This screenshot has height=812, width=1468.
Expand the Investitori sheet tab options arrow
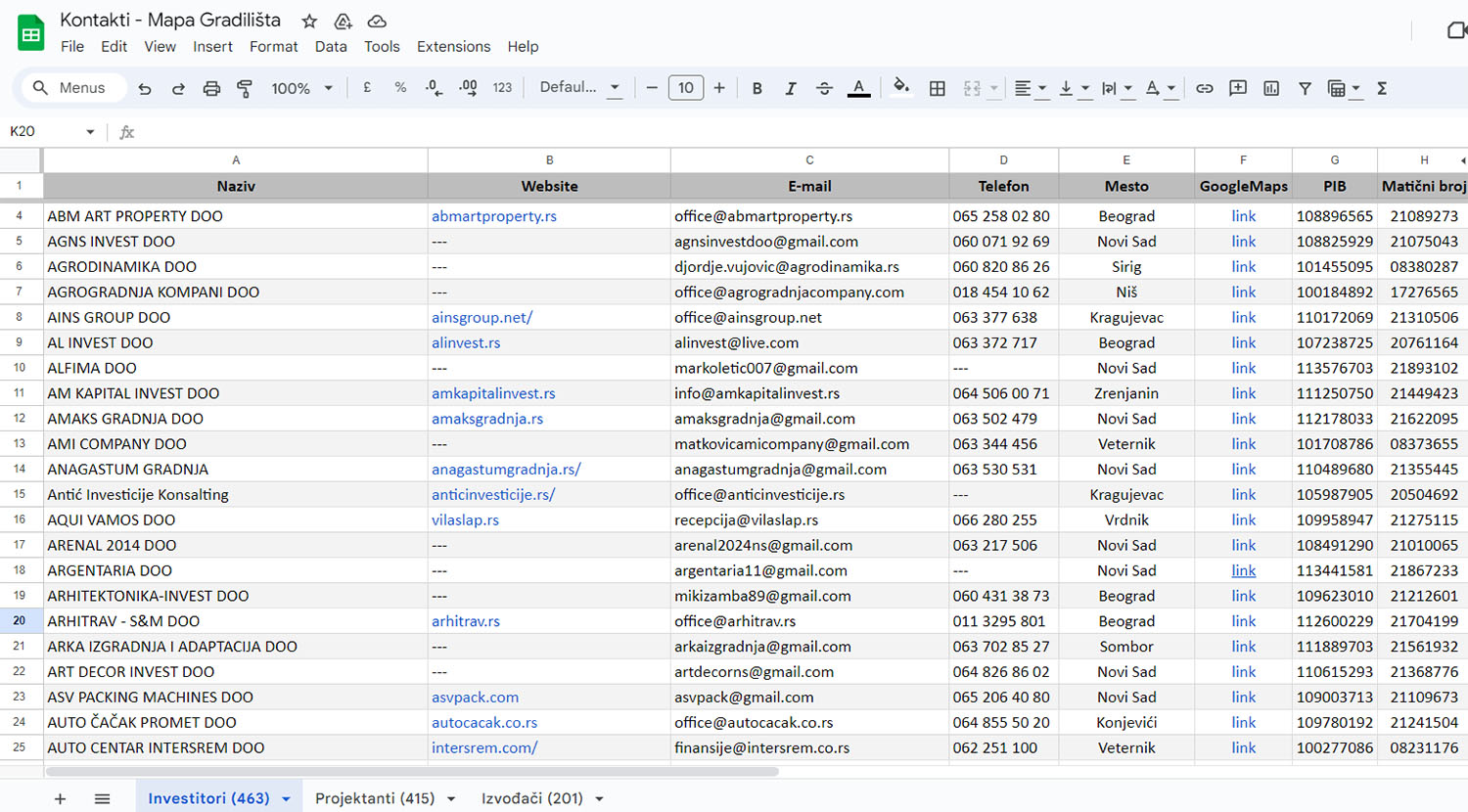[286, 799]
